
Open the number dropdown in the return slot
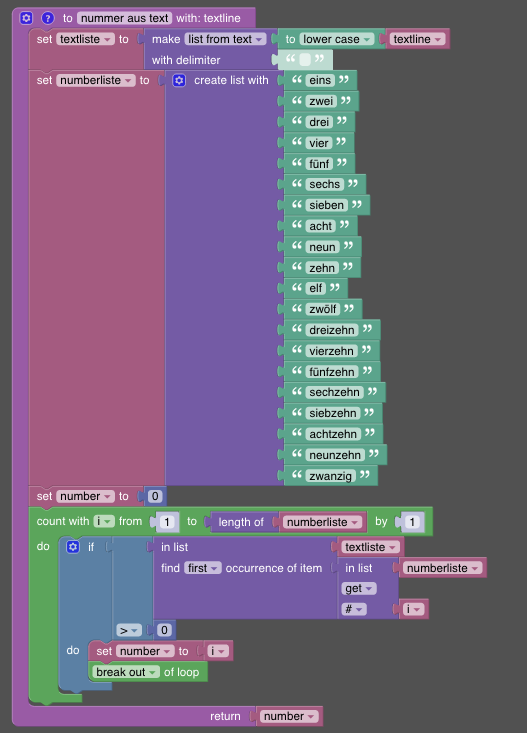(x=289, y=716)
